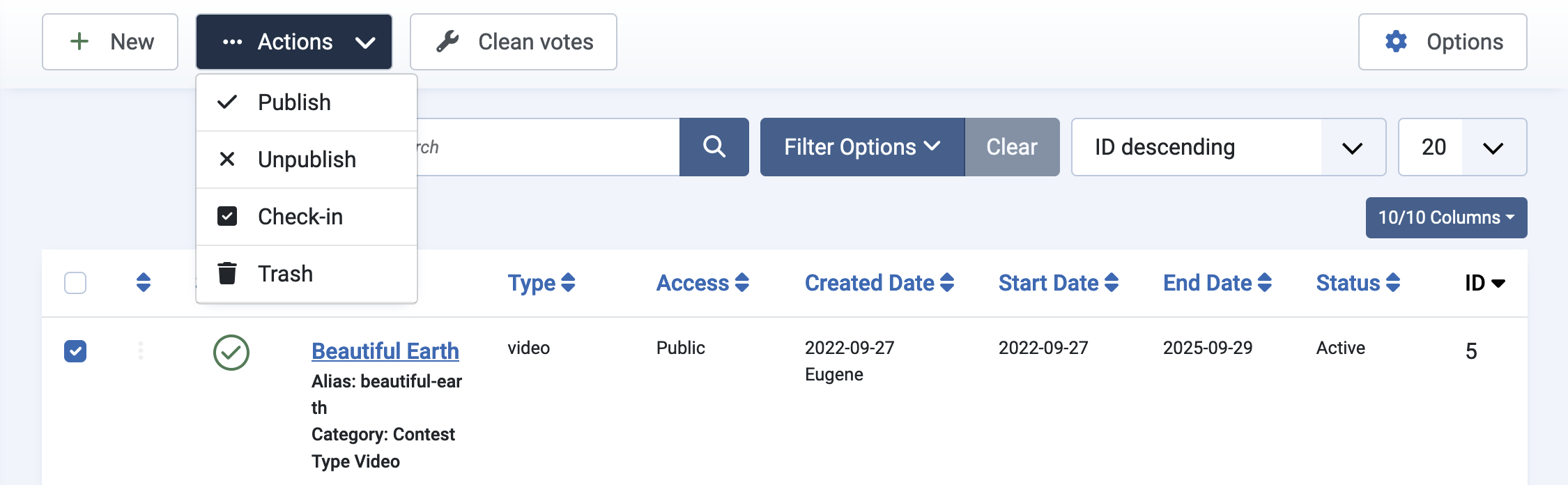1568x485 pixels.
Task: Click the X icon next to Unpublish
Action: pyautogui.click(x=227, y=160)
